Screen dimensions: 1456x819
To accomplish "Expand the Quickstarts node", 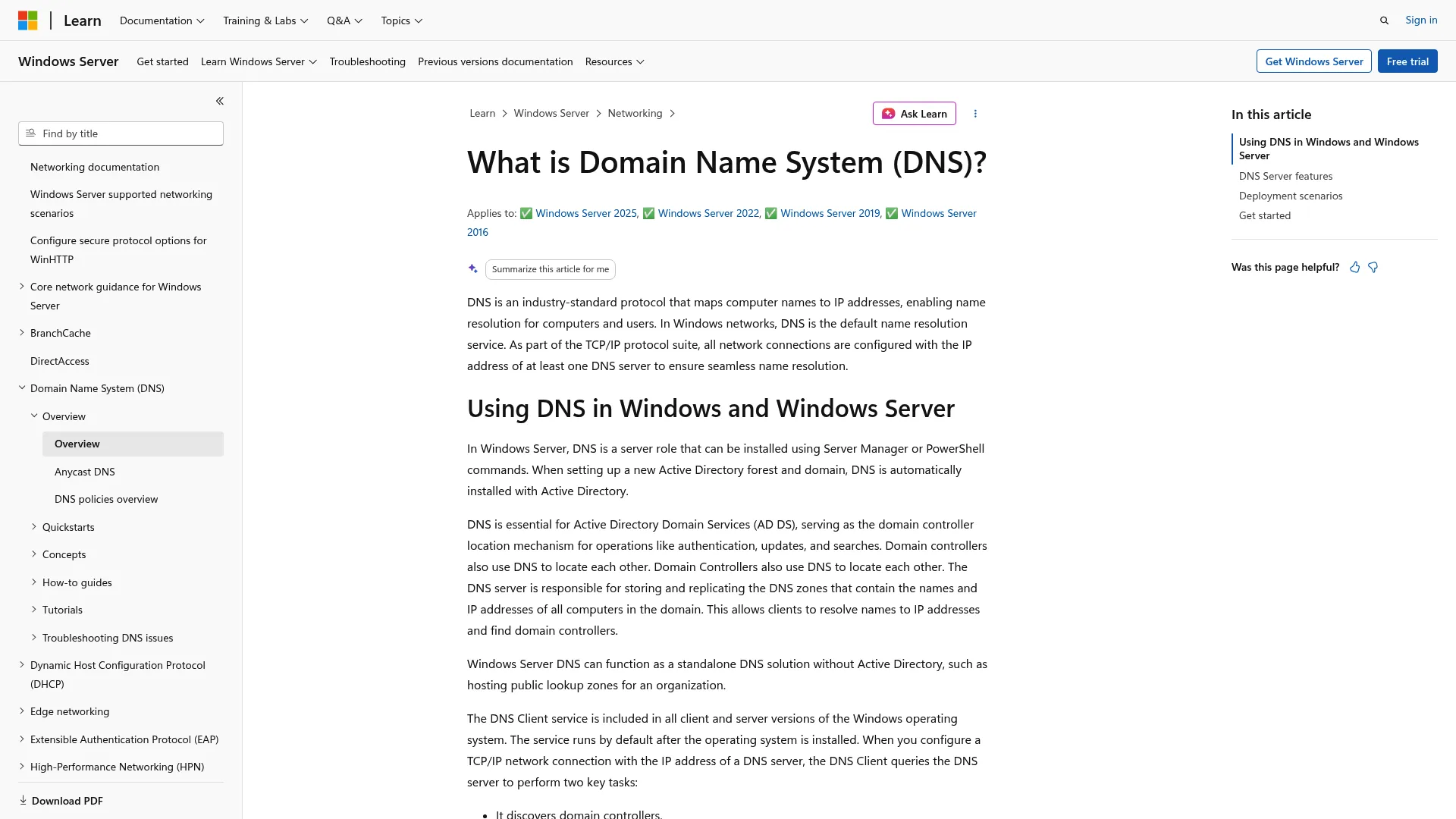I will click(34, 527).
